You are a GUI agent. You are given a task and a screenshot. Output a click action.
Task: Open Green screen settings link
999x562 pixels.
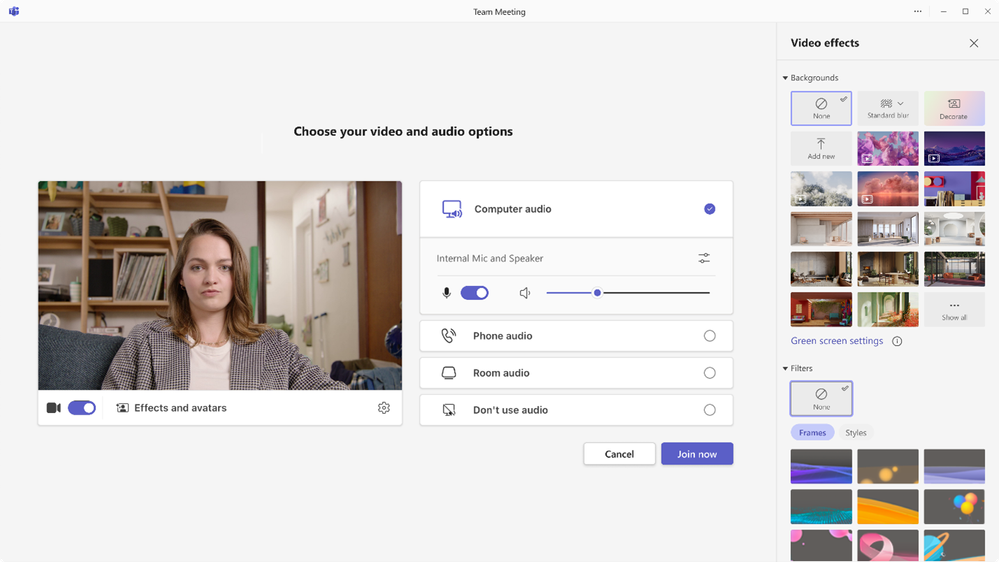837,341
